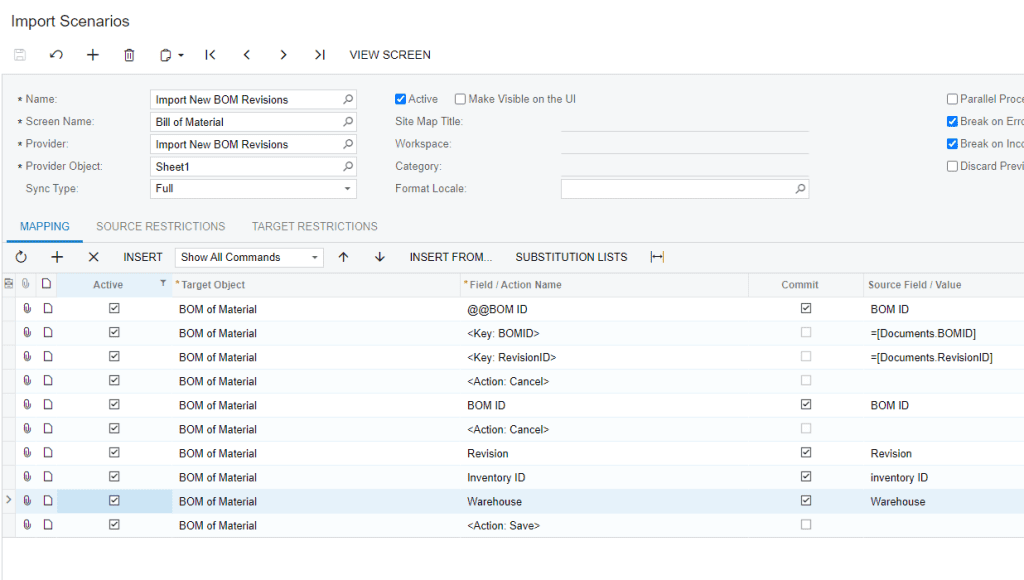The width and height of the screenshot is (1024, 580).
Task: Enable Make Visible on the UI
Action: (x=460, y=99)
